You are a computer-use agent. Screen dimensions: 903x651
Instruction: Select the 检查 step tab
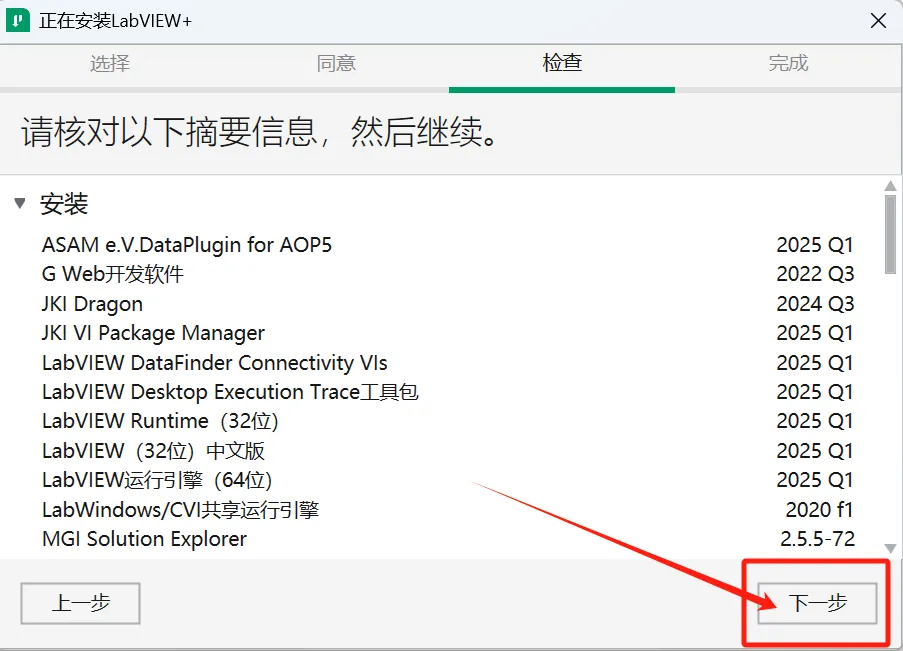tap(562, 63)
